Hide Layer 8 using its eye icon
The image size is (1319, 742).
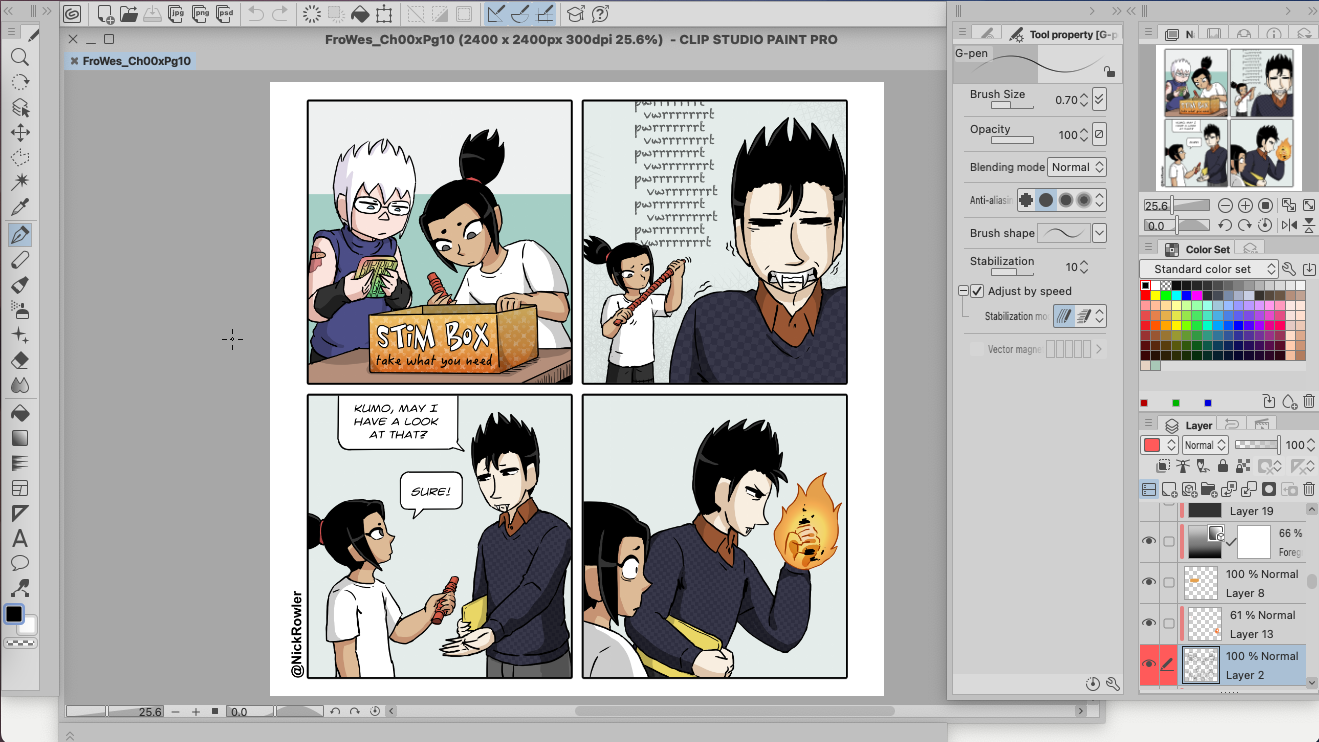(1149, 582)
